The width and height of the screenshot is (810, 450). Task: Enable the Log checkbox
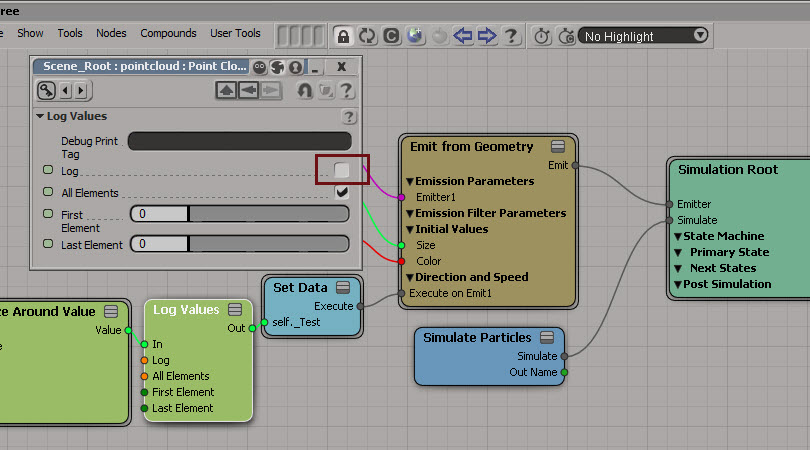click(342, 170)
